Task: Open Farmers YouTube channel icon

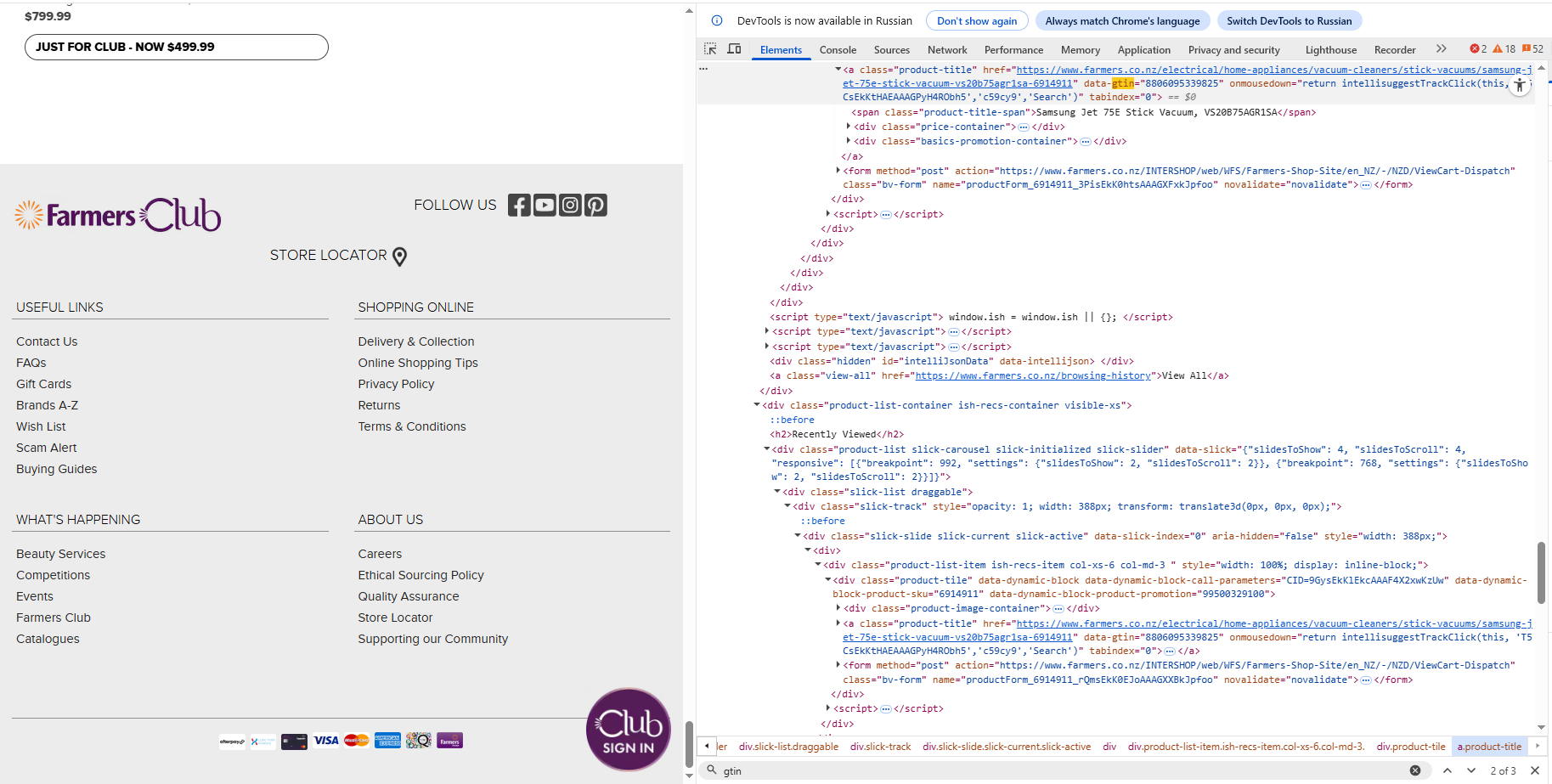Action: coord(545,205)
